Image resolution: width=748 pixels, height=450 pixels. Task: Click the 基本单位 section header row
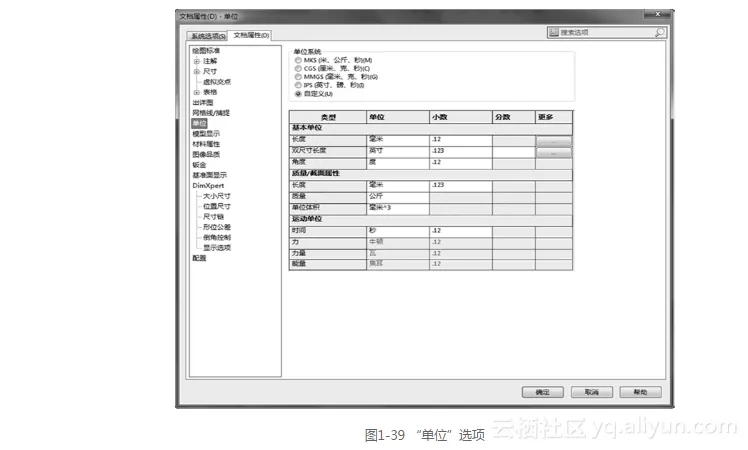point(431,128)
